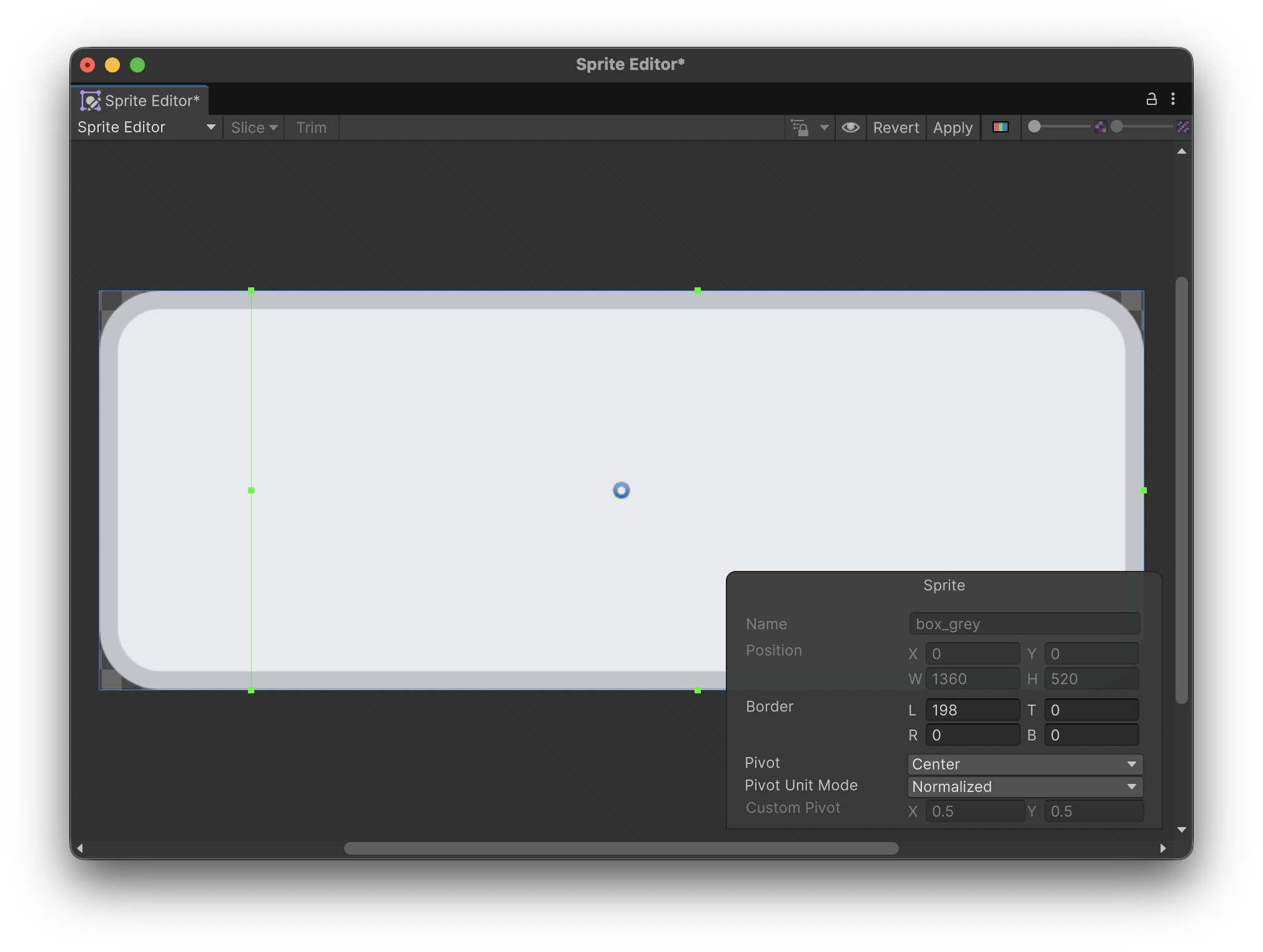Open the three-dot window options menu
This screenshot has width=1263, height=952.
tap(1173, 99)
